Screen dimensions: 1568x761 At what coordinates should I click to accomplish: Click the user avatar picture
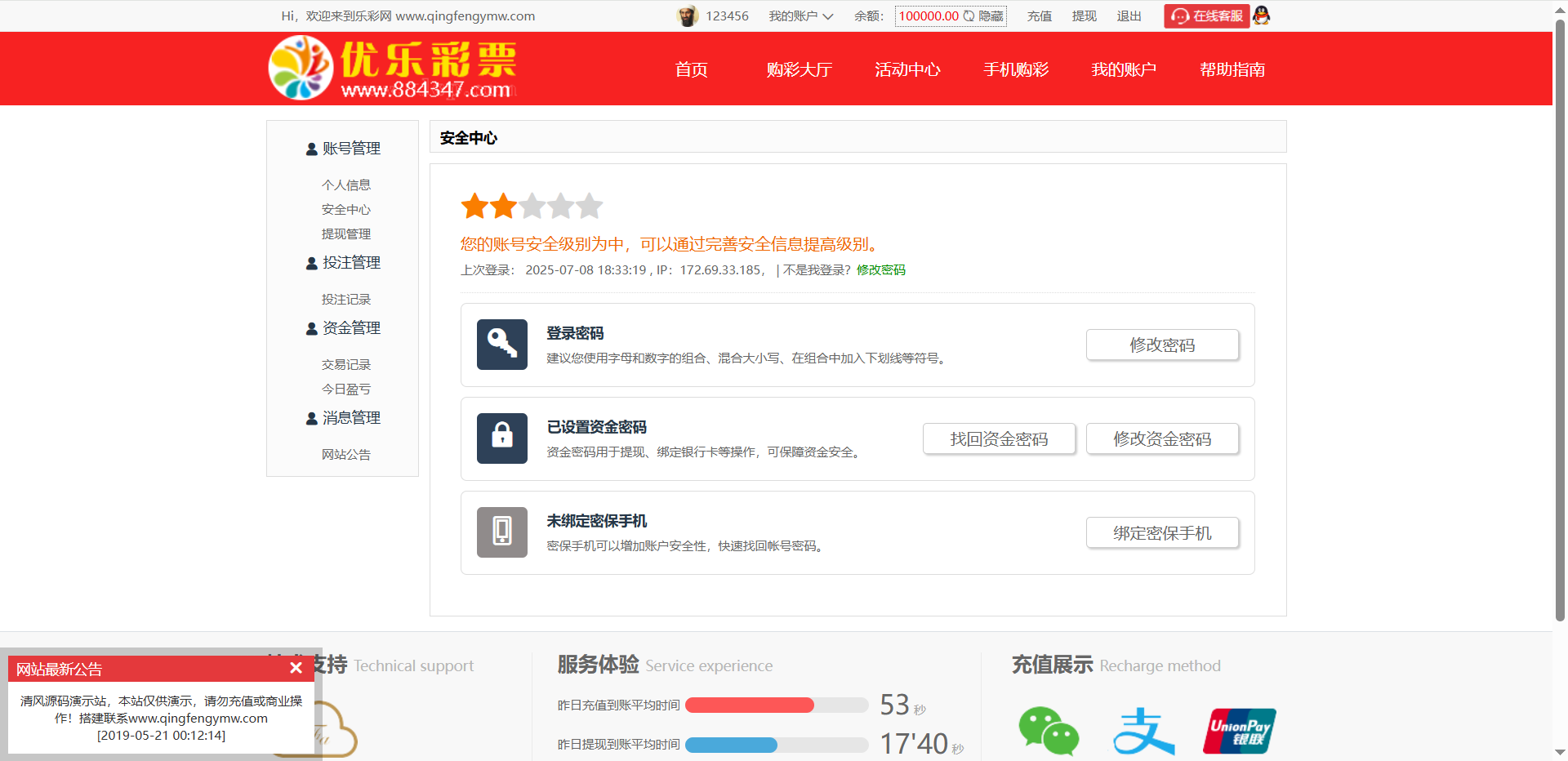(687, 16)
